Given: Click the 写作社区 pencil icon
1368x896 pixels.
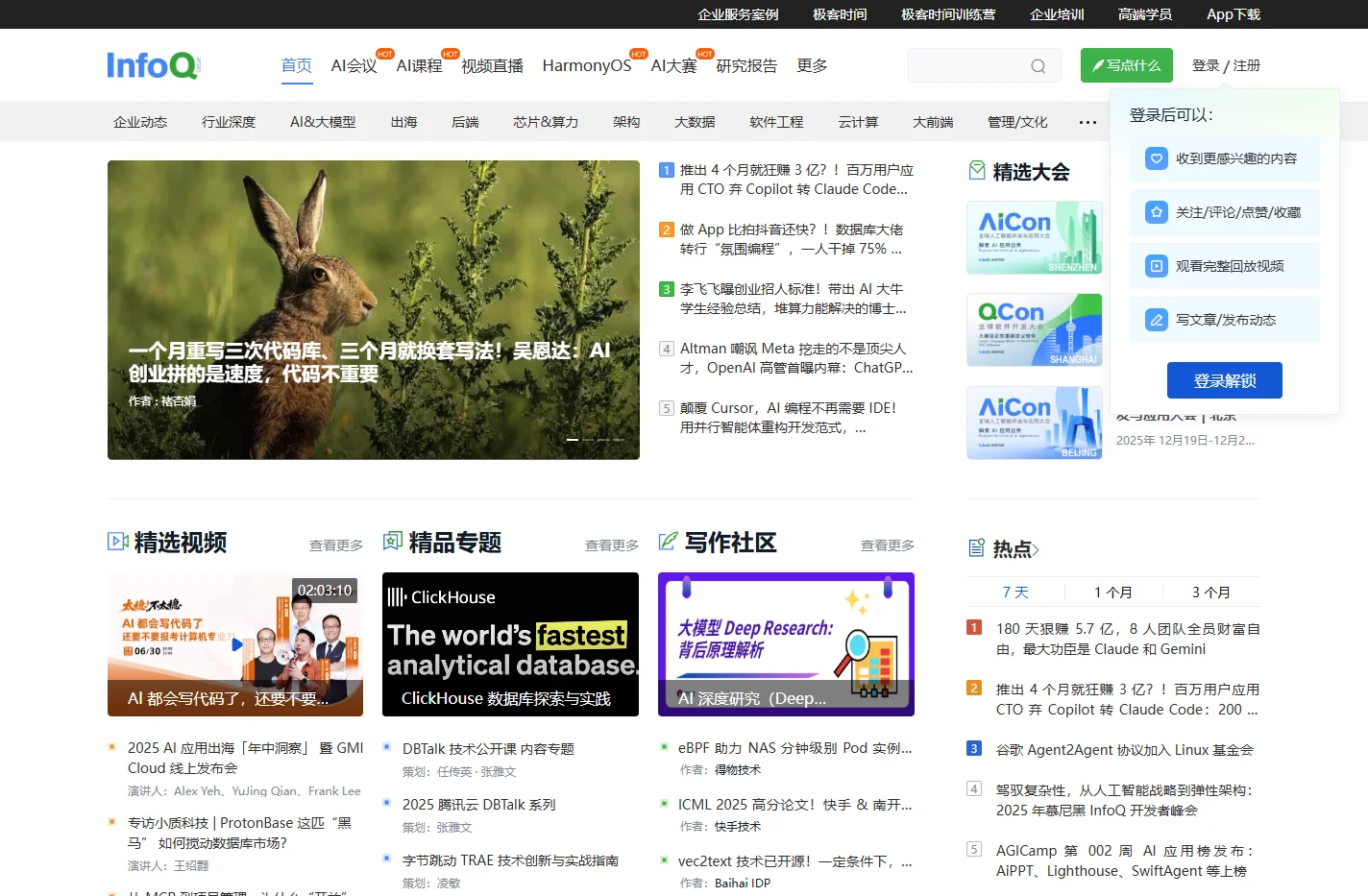Looking at the screenshot, I should coord(668,542).
